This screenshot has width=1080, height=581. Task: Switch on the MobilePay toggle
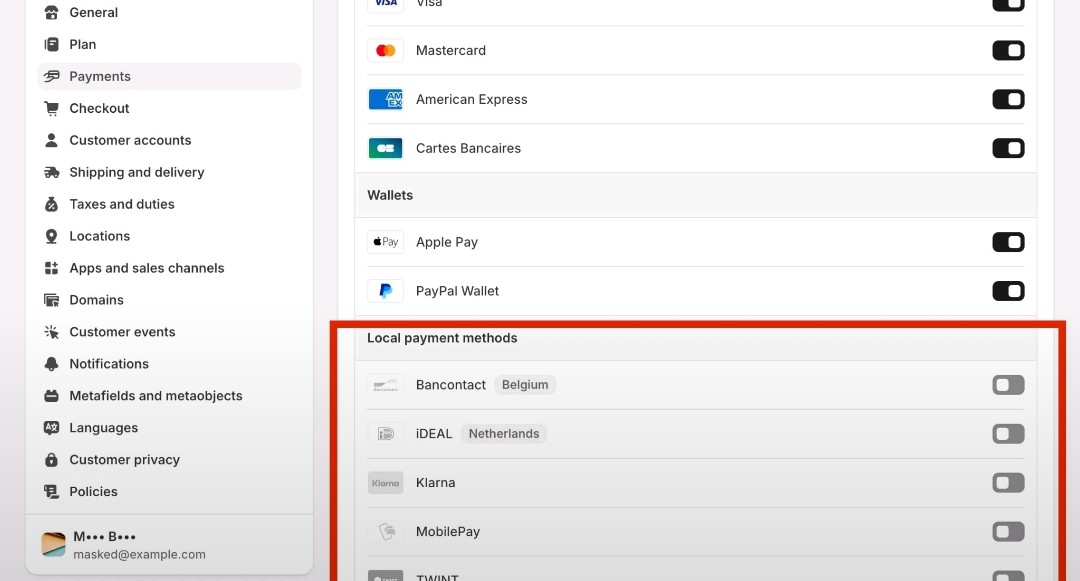tap(1008, 531)
